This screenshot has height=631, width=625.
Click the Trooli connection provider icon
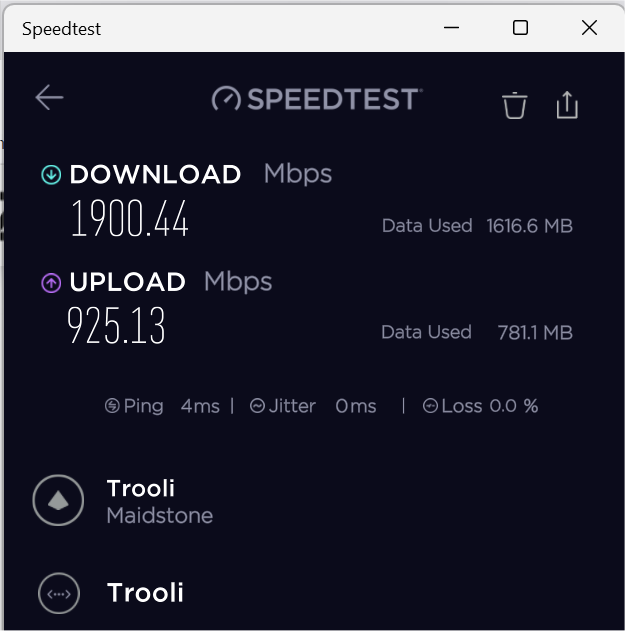point(58,593)
